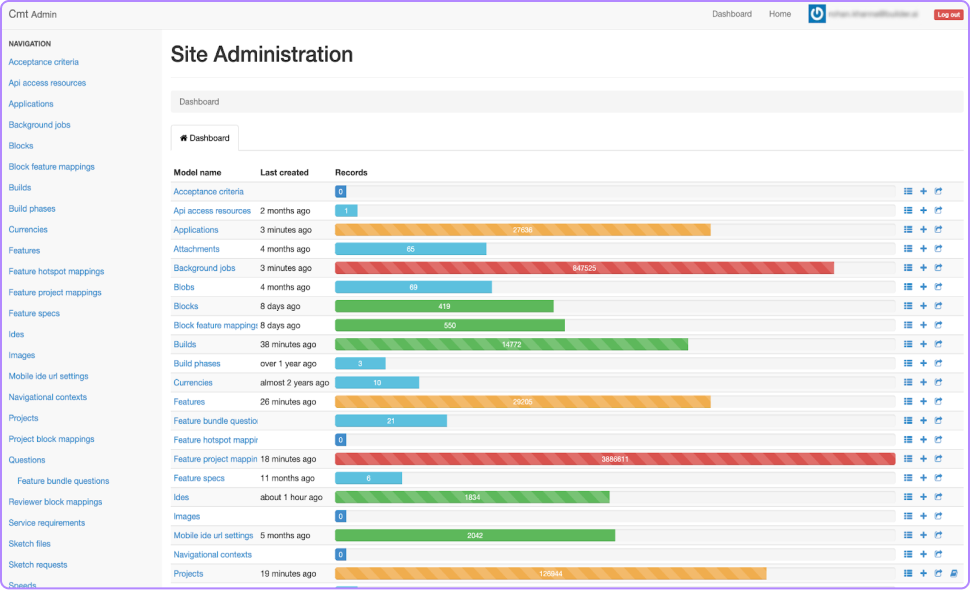Plus icon in Currencies row
The image size is (970, 590).
pyautogui.click(x=923, y=383)
